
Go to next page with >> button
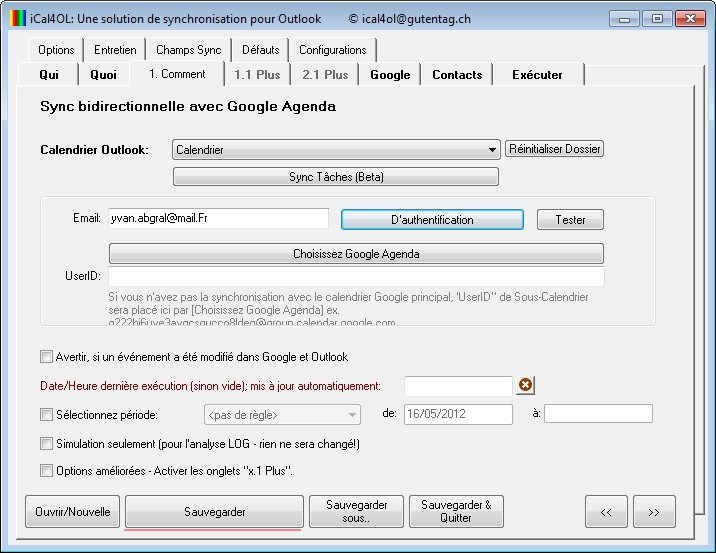coord(654,511)
